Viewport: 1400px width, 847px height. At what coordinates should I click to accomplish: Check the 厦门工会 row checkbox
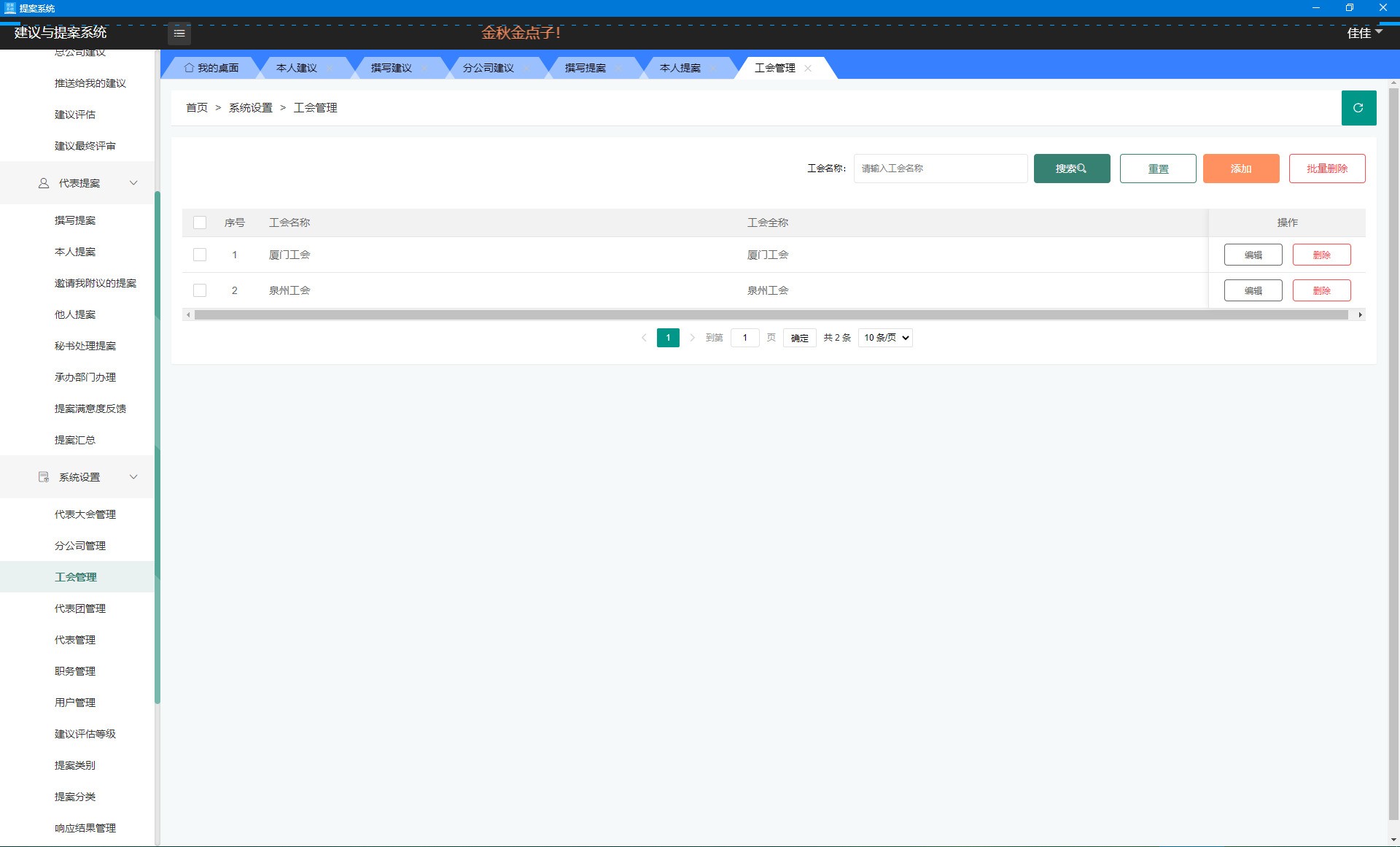[200, 255]
